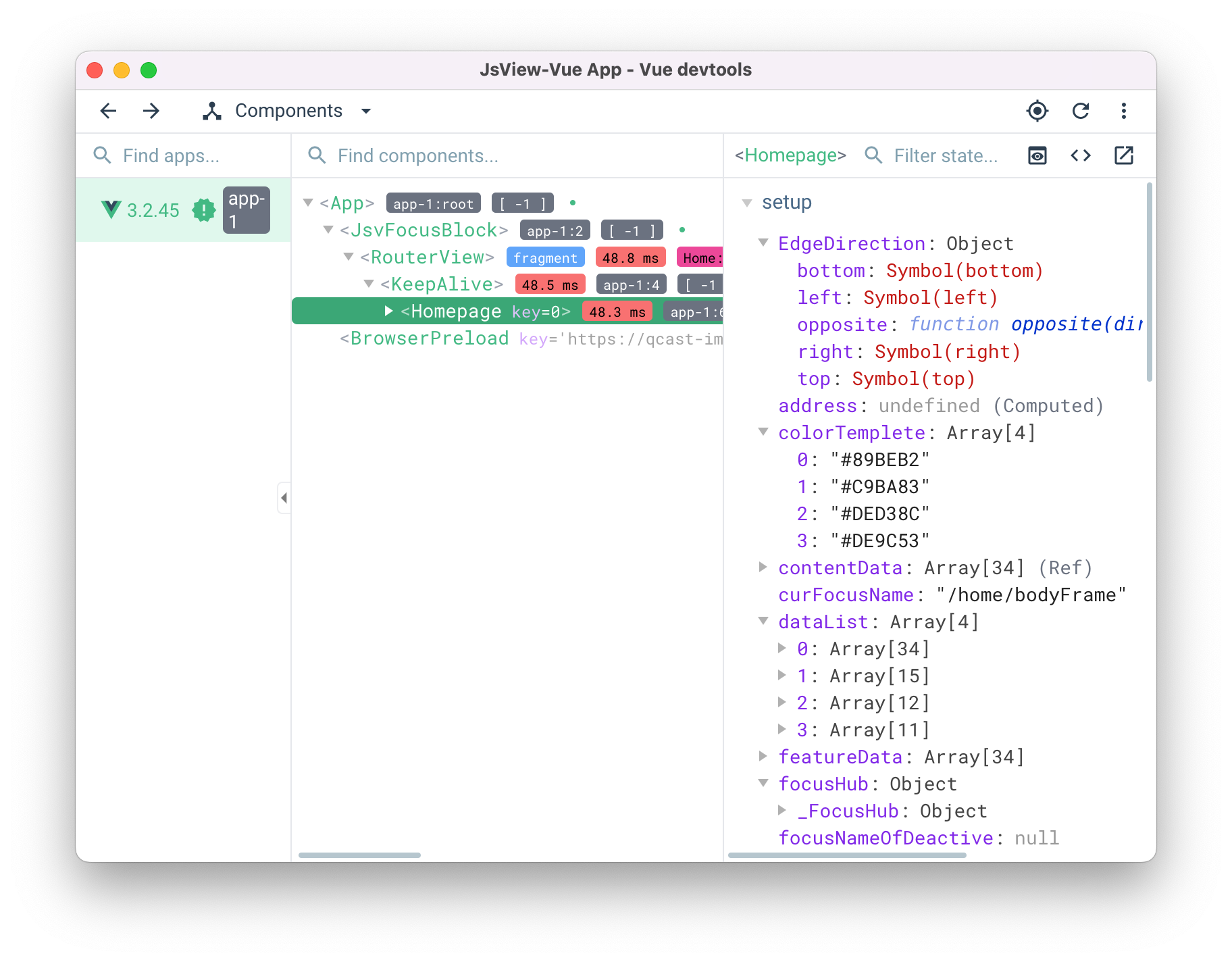Click the component tree horizontal scrollbar
1232x962 pixels.
click(x=359, y=855)
